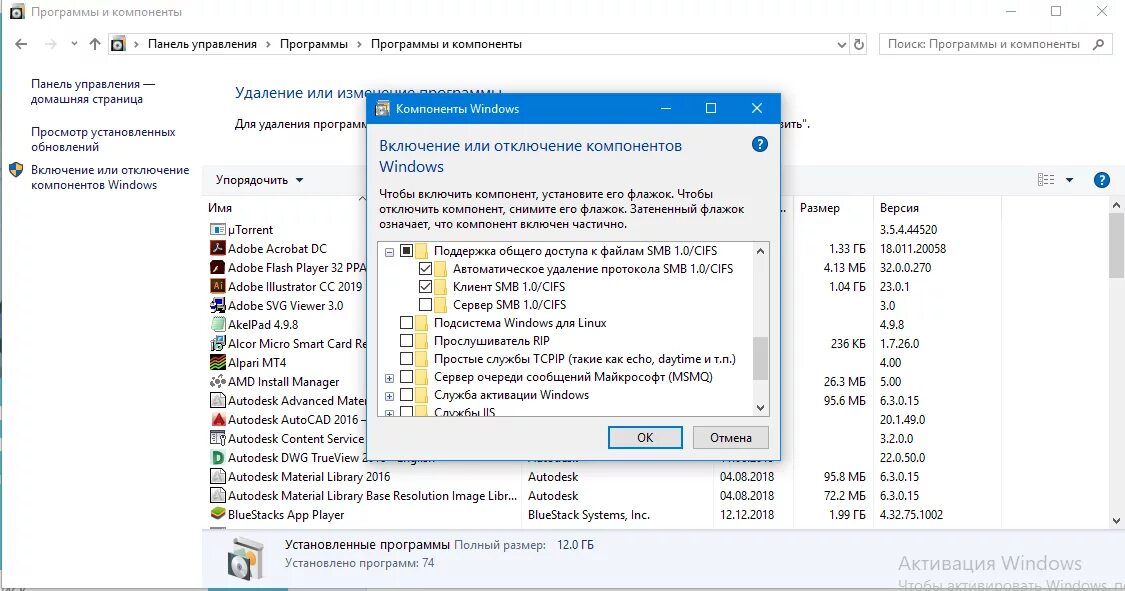The width and height of the screenshot is (1125, 591).
Task: Click the Adobe SVG Viewer icon
Action: pyautogui.click(x=217, y=306)
